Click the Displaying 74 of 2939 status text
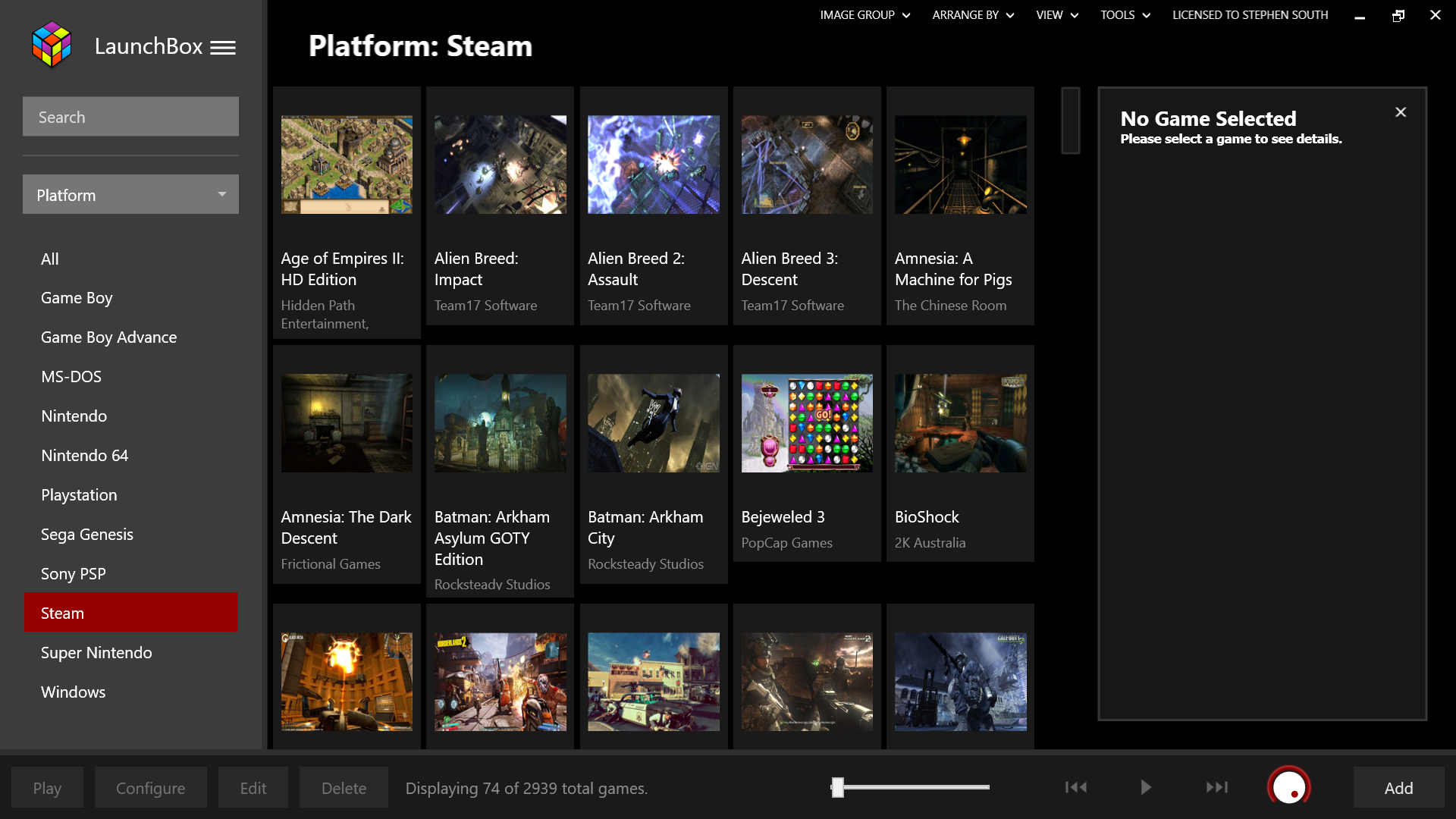The image size is (1456, 819). [x=526, y=788]
